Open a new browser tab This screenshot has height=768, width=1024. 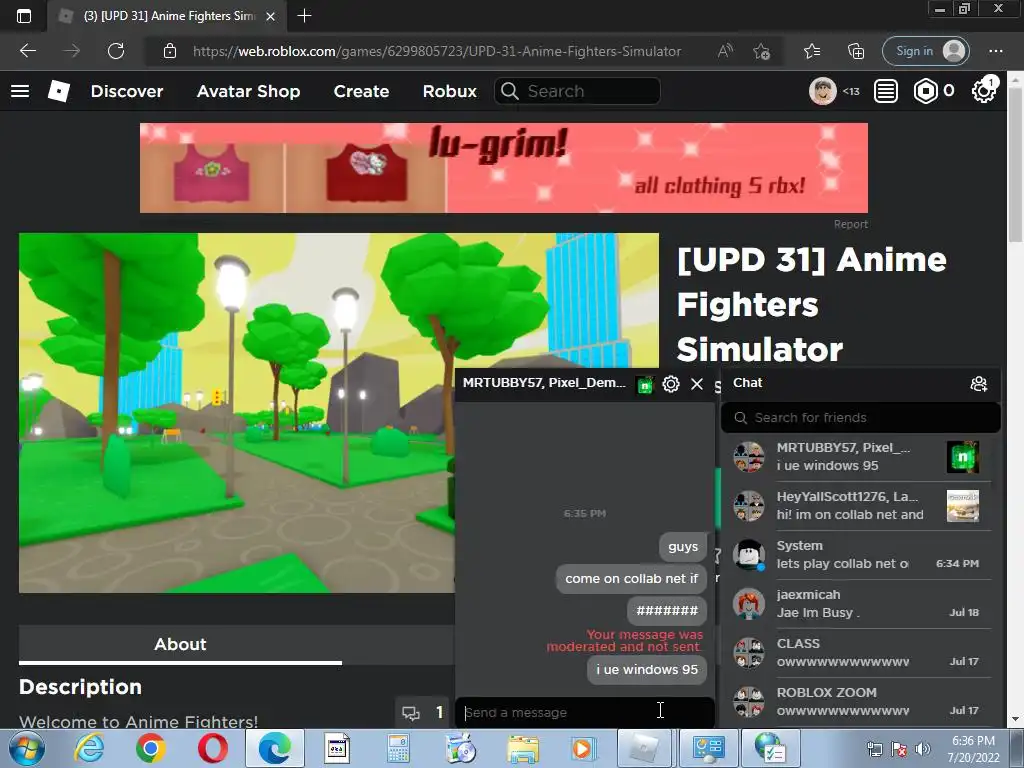point(304,16)
